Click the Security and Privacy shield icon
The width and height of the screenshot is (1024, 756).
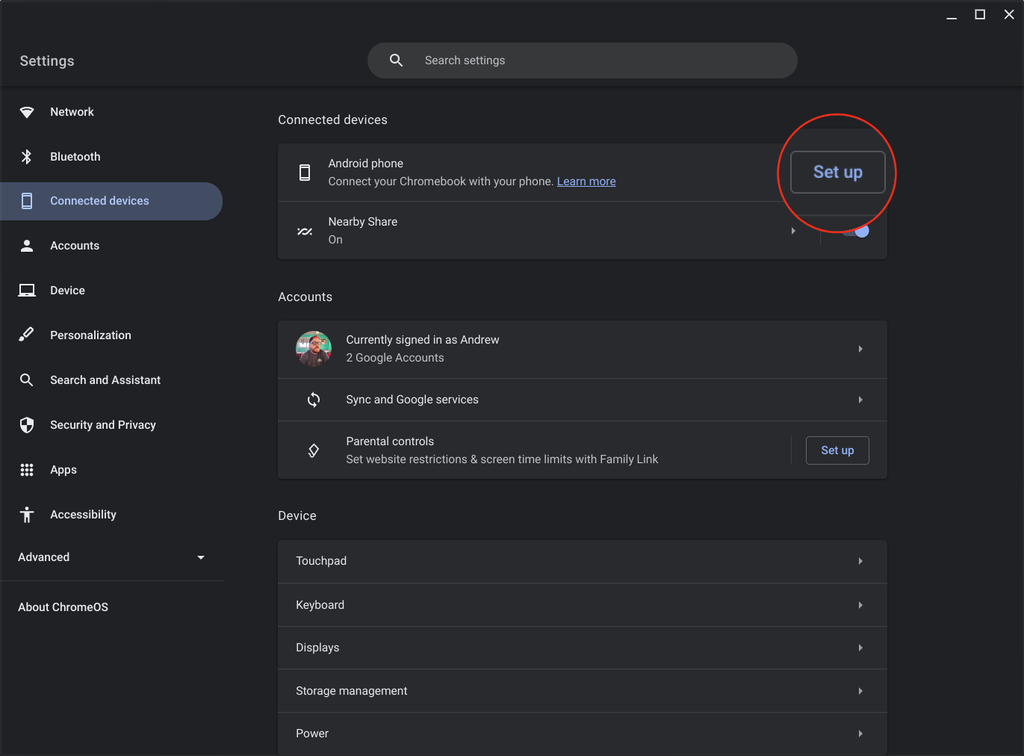point(27,425)
